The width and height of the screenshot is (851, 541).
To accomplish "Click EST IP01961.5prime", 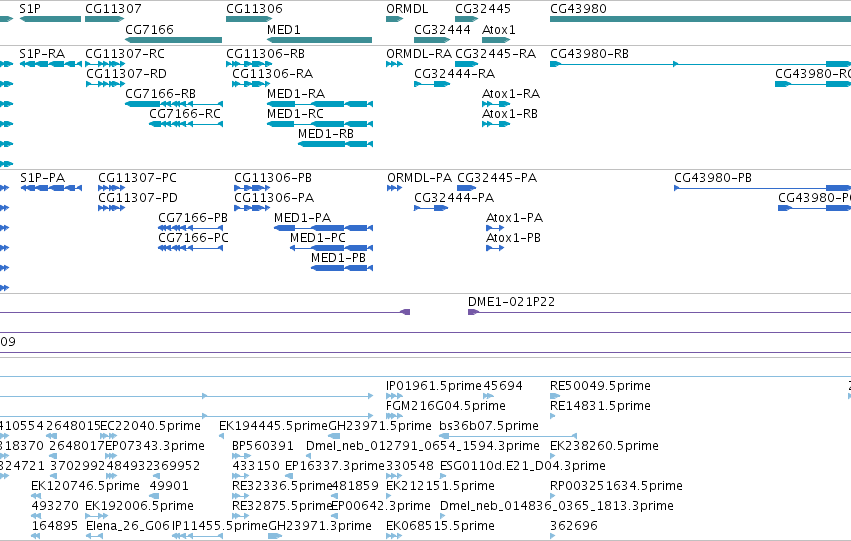I will [395, 397].
